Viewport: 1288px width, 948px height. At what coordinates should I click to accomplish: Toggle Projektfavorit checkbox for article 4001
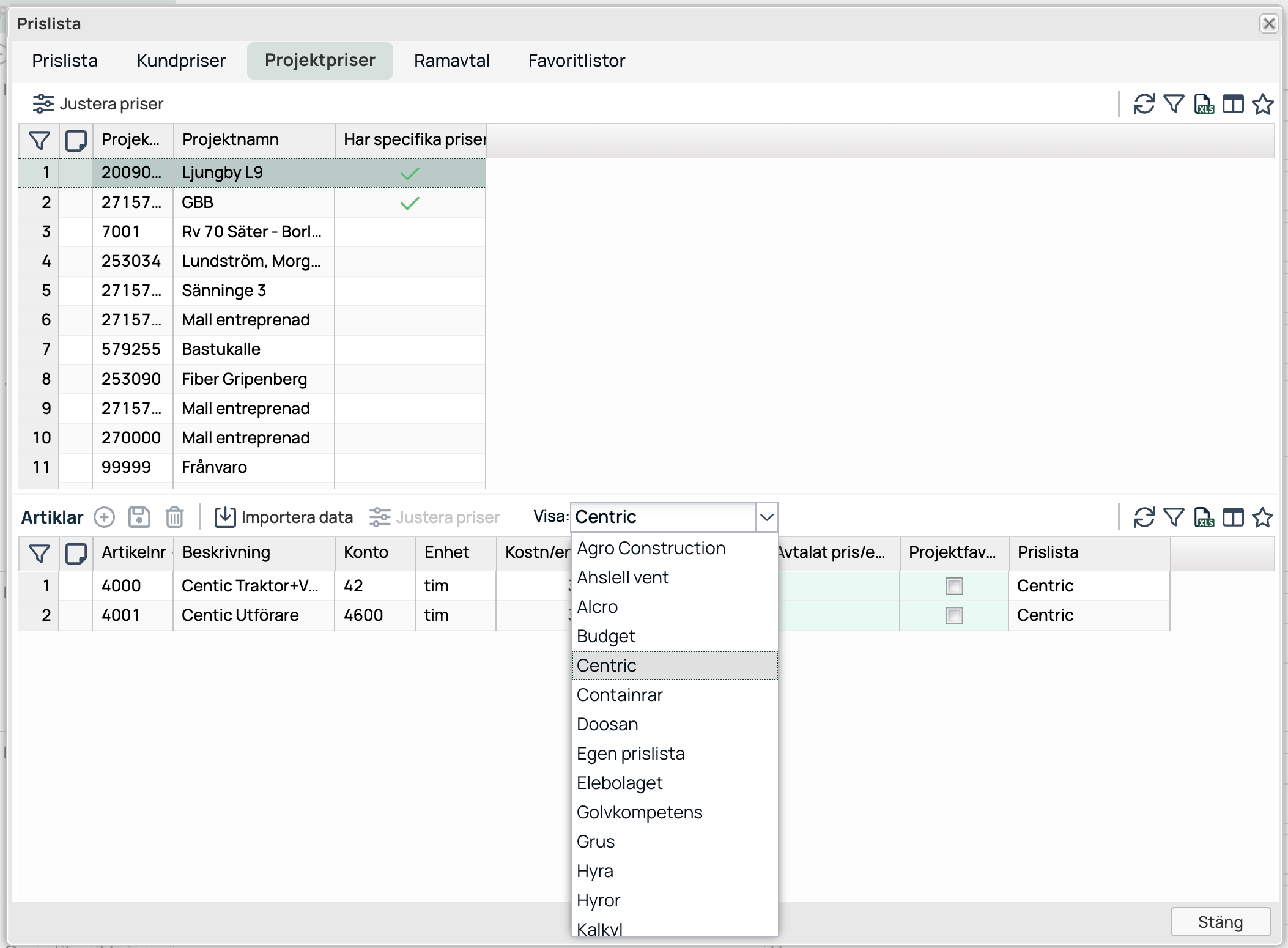(953, 615)
